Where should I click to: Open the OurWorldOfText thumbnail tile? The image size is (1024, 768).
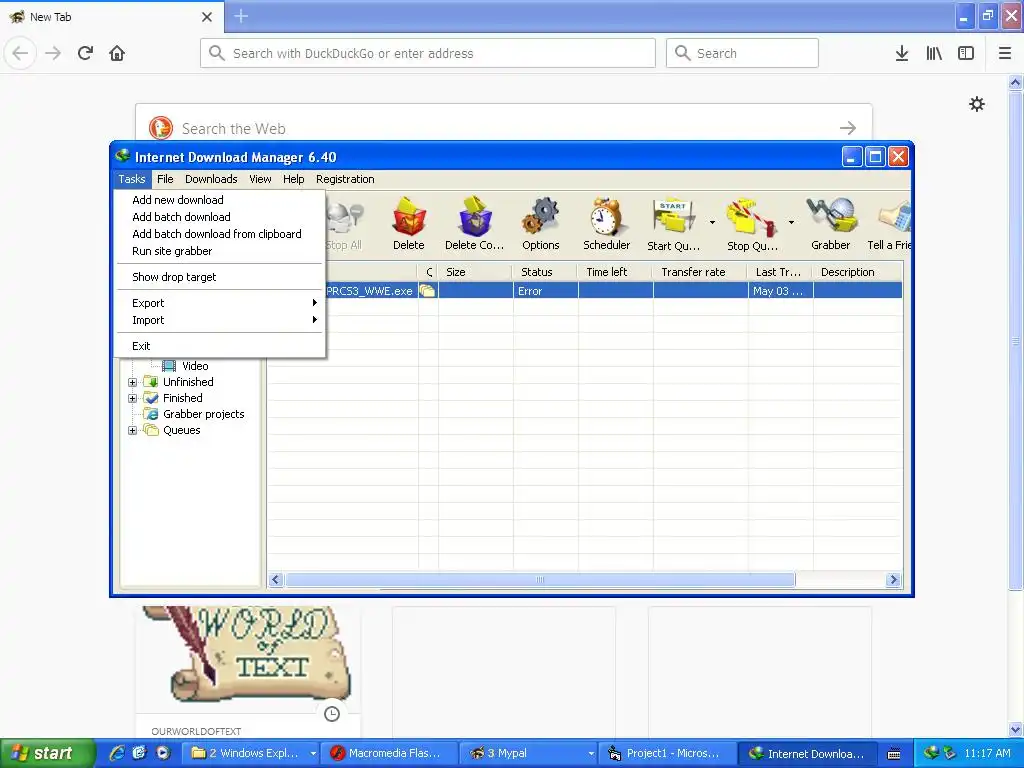pos(248,673)
